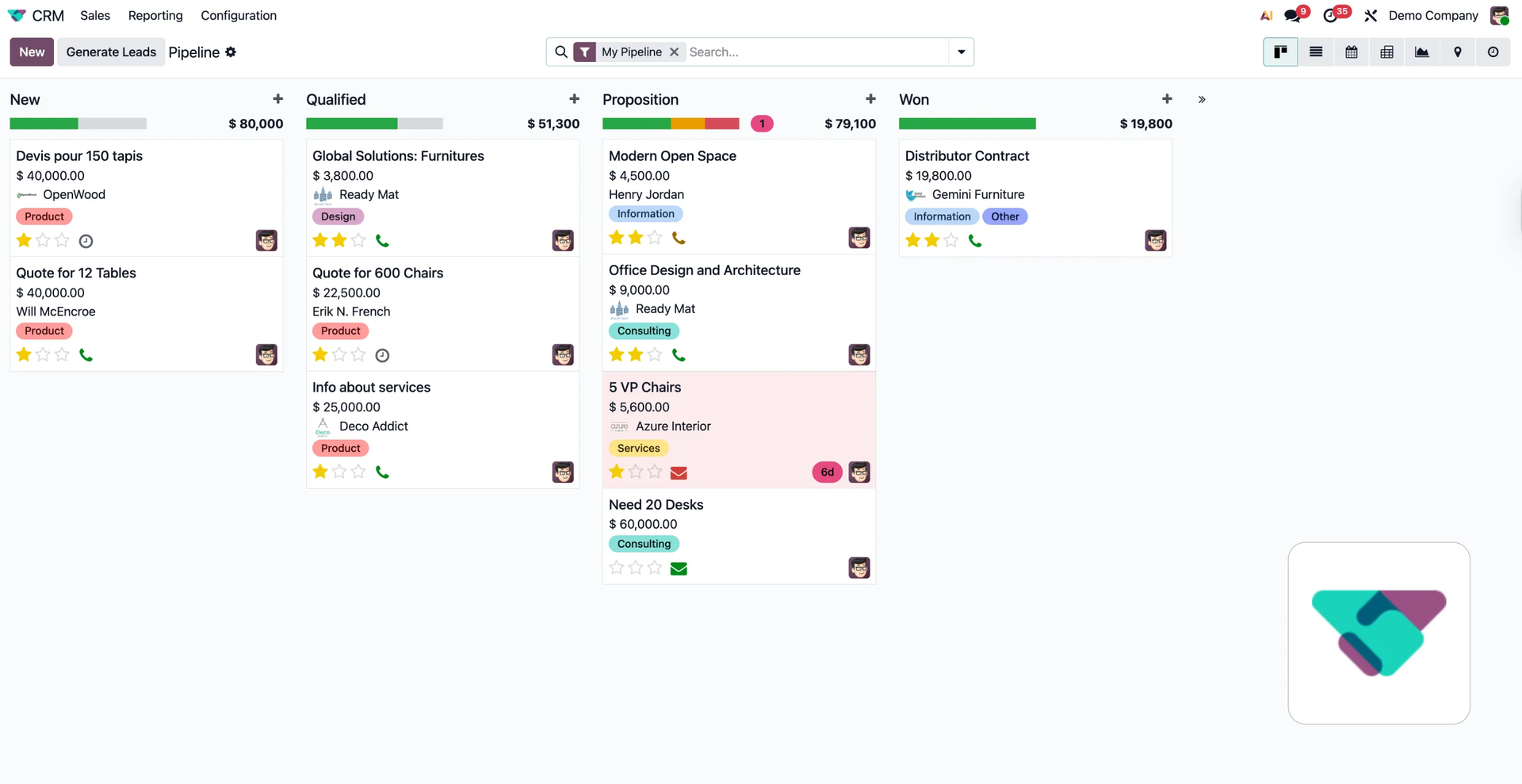Expand the folded column chevron
Screen dimensions: 1522x784
[1202, 100]
